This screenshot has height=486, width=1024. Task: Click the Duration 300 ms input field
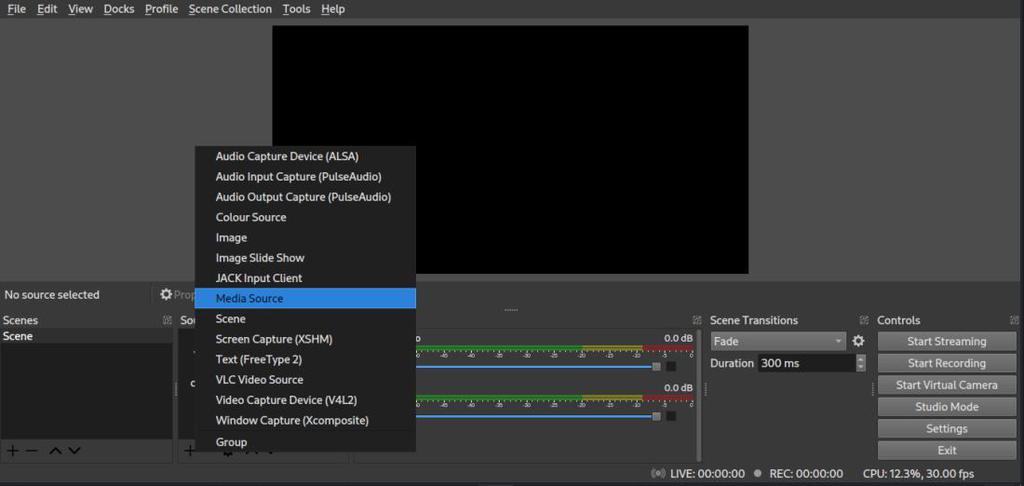(x=807, y=363)
